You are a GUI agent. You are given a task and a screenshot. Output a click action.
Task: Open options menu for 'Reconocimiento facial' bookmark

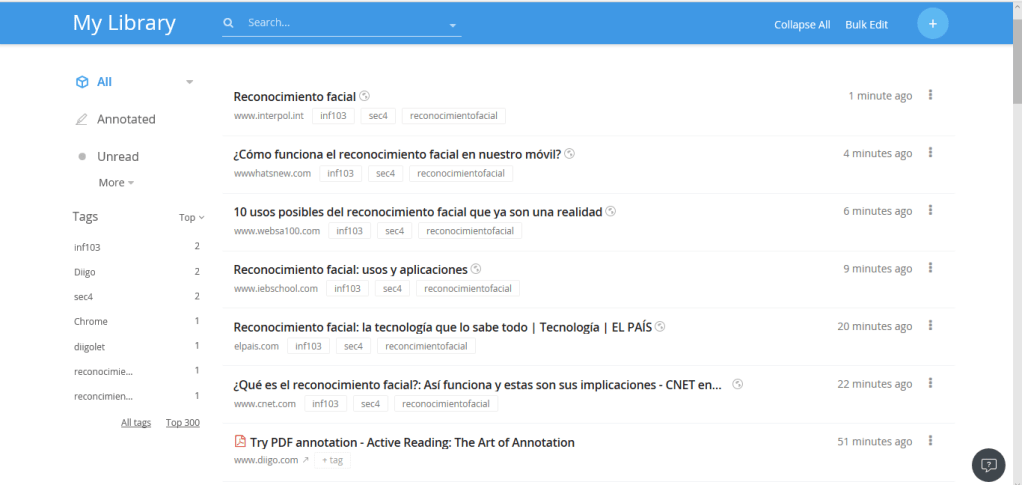[x=930, y=96]
